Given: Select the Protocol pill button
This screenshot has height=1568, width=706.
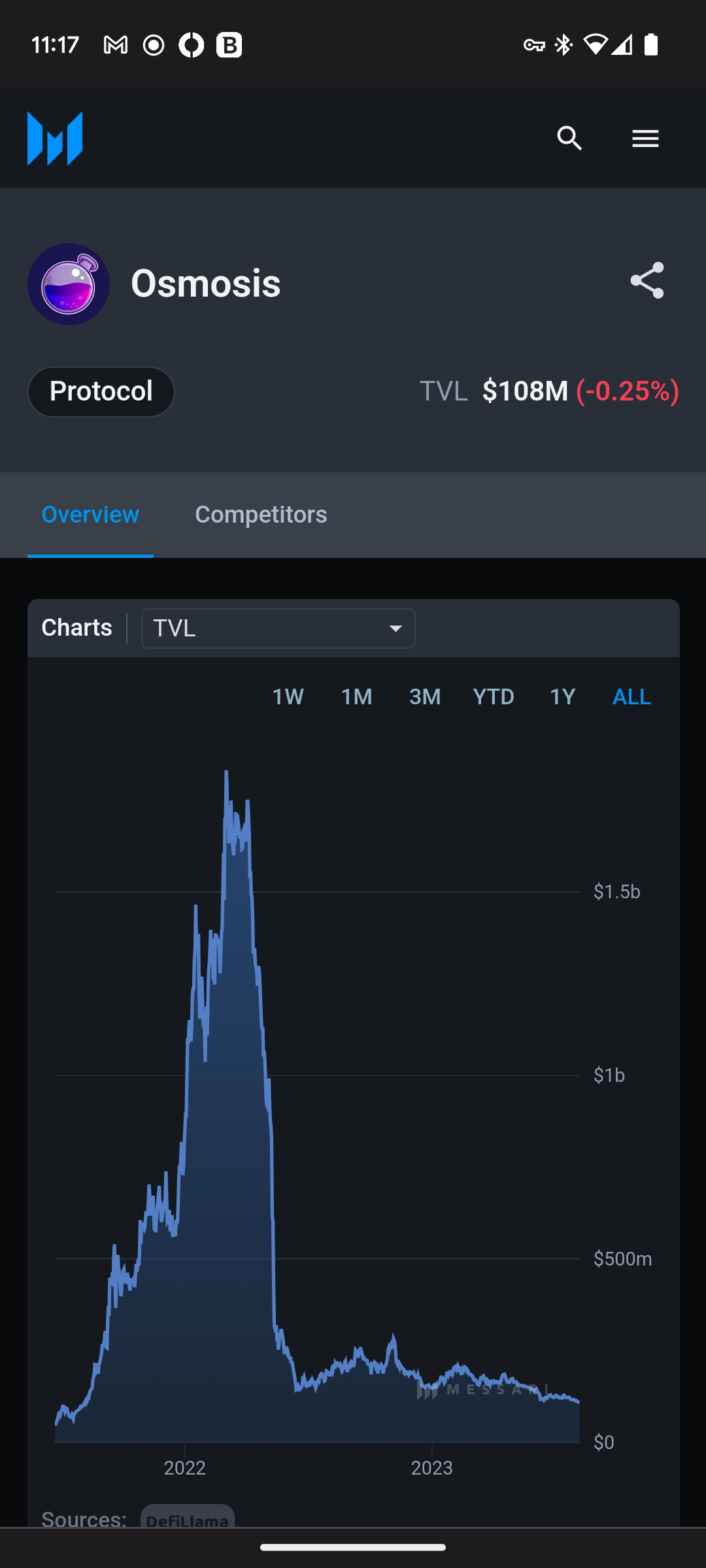Looking at the screenshot, I should (101, 392).
